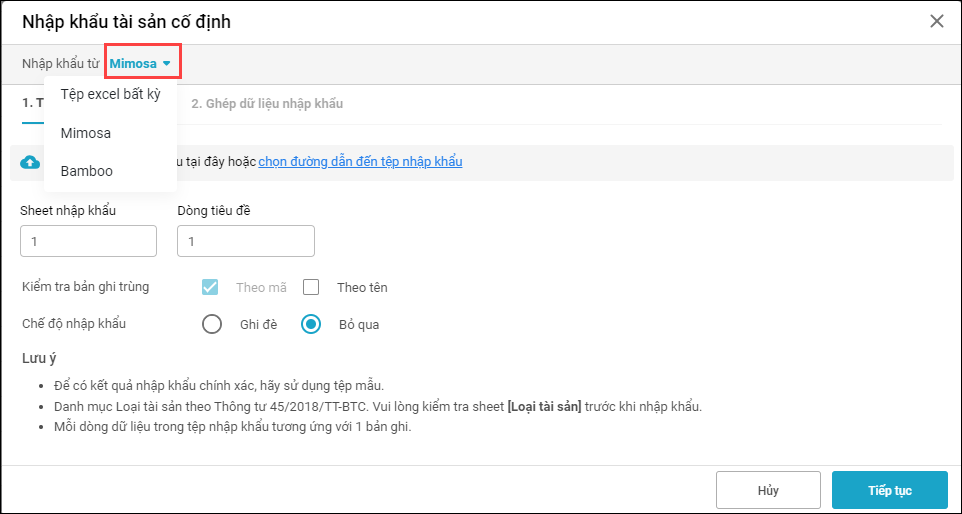Click the 'Theo tên' label text
The height and width of the screenshot is (514, 962).
click(x=362, y=287)
